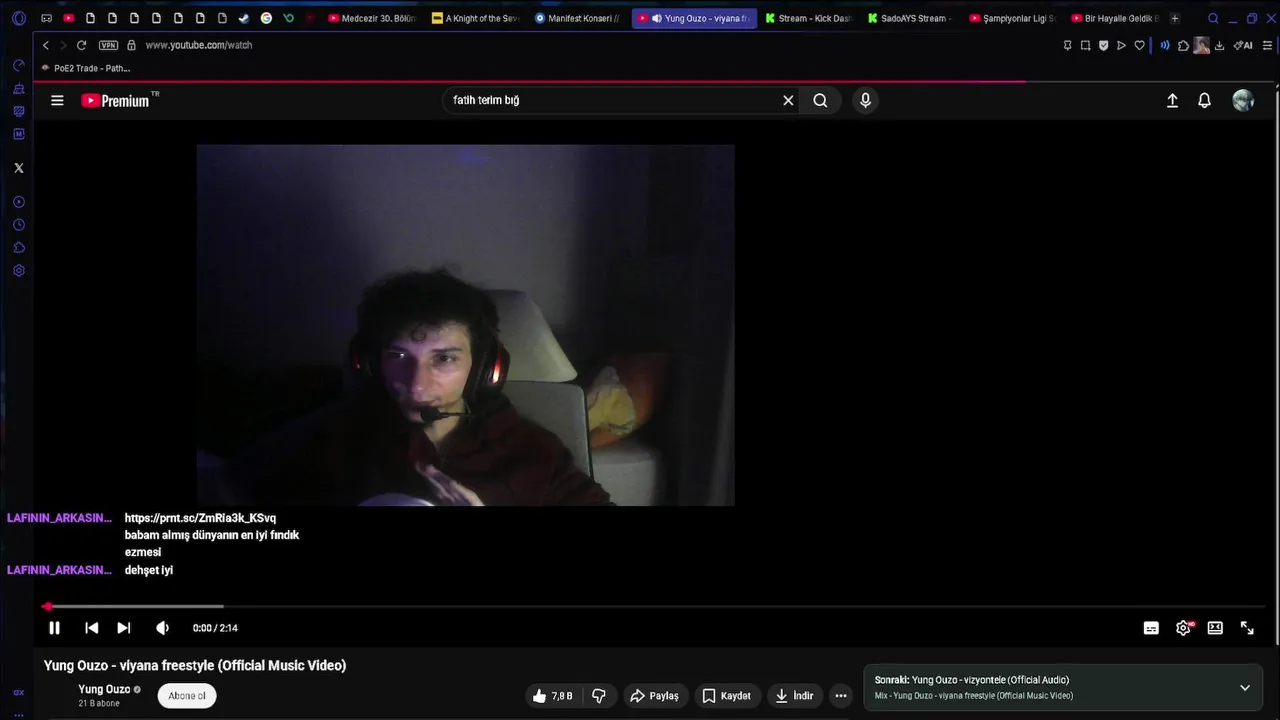Open browser downloads icon
Screen dimensions: 1280x720
[1219, 45]
